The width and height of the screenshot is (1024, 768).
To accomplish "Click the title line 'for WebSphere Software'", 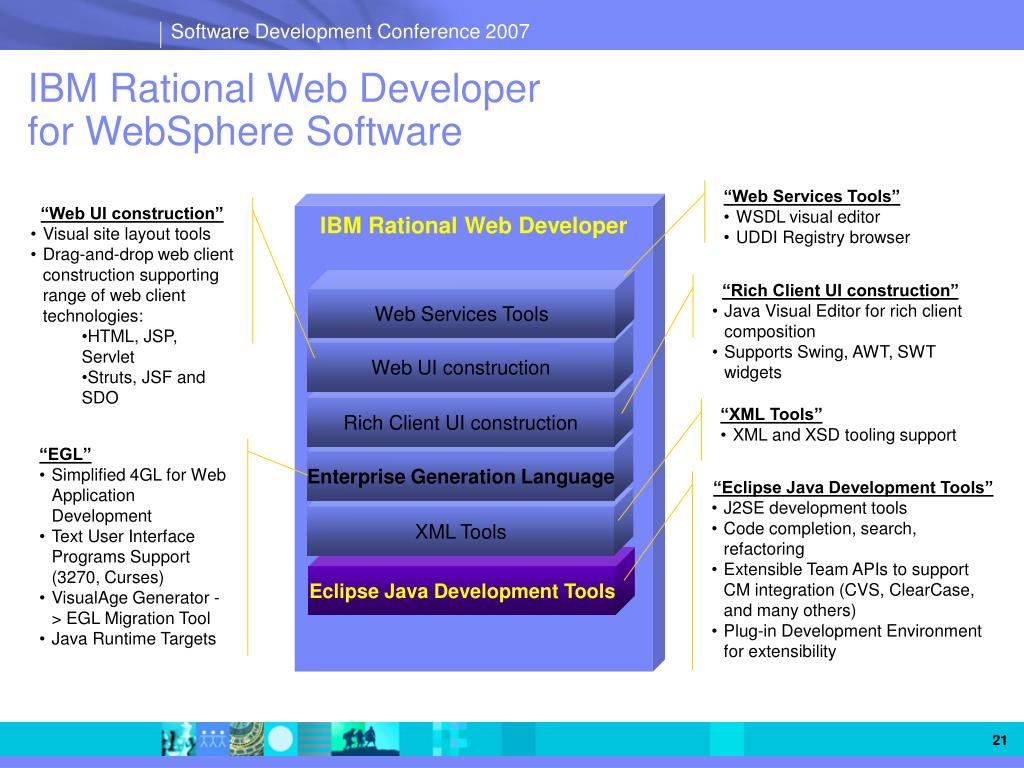I will (245, 131).
